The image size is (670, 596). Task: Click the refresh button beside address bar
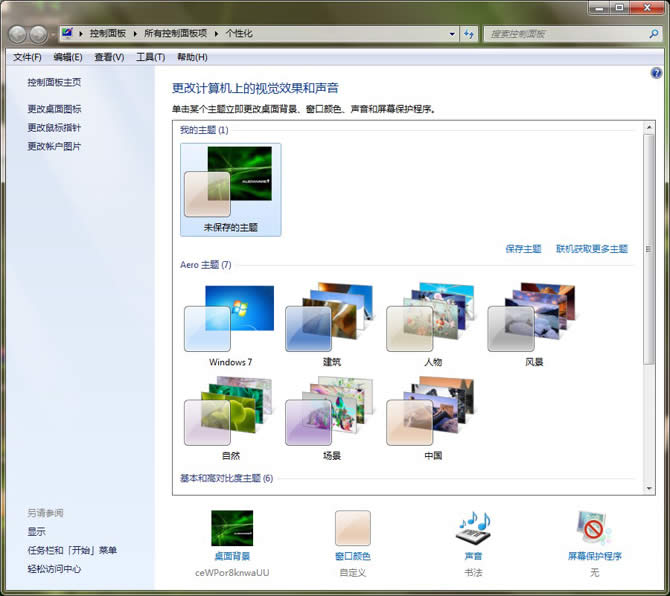click(x=469, y=34)
